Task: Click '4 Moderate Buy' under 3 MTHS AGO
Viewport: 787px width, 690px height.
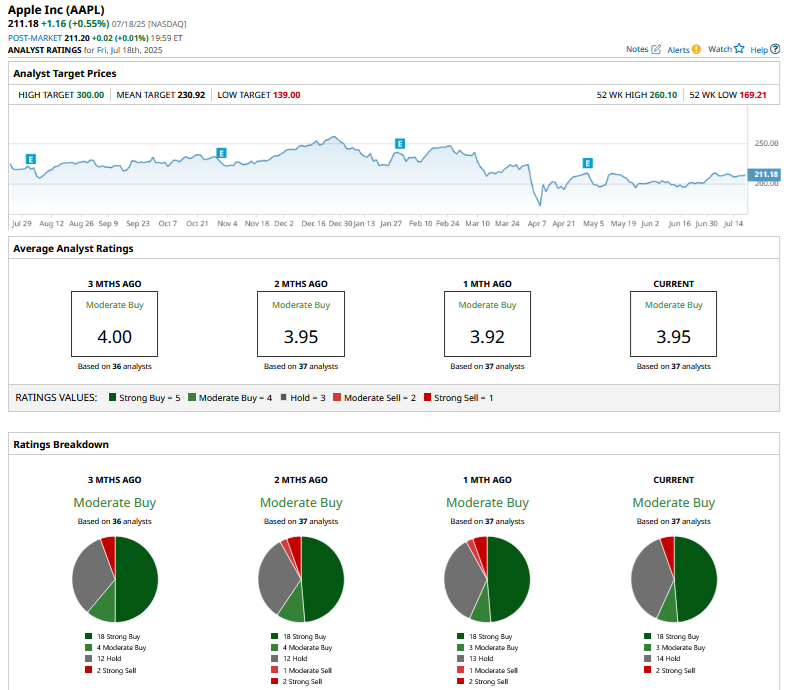Action: [x=121, y=647]
